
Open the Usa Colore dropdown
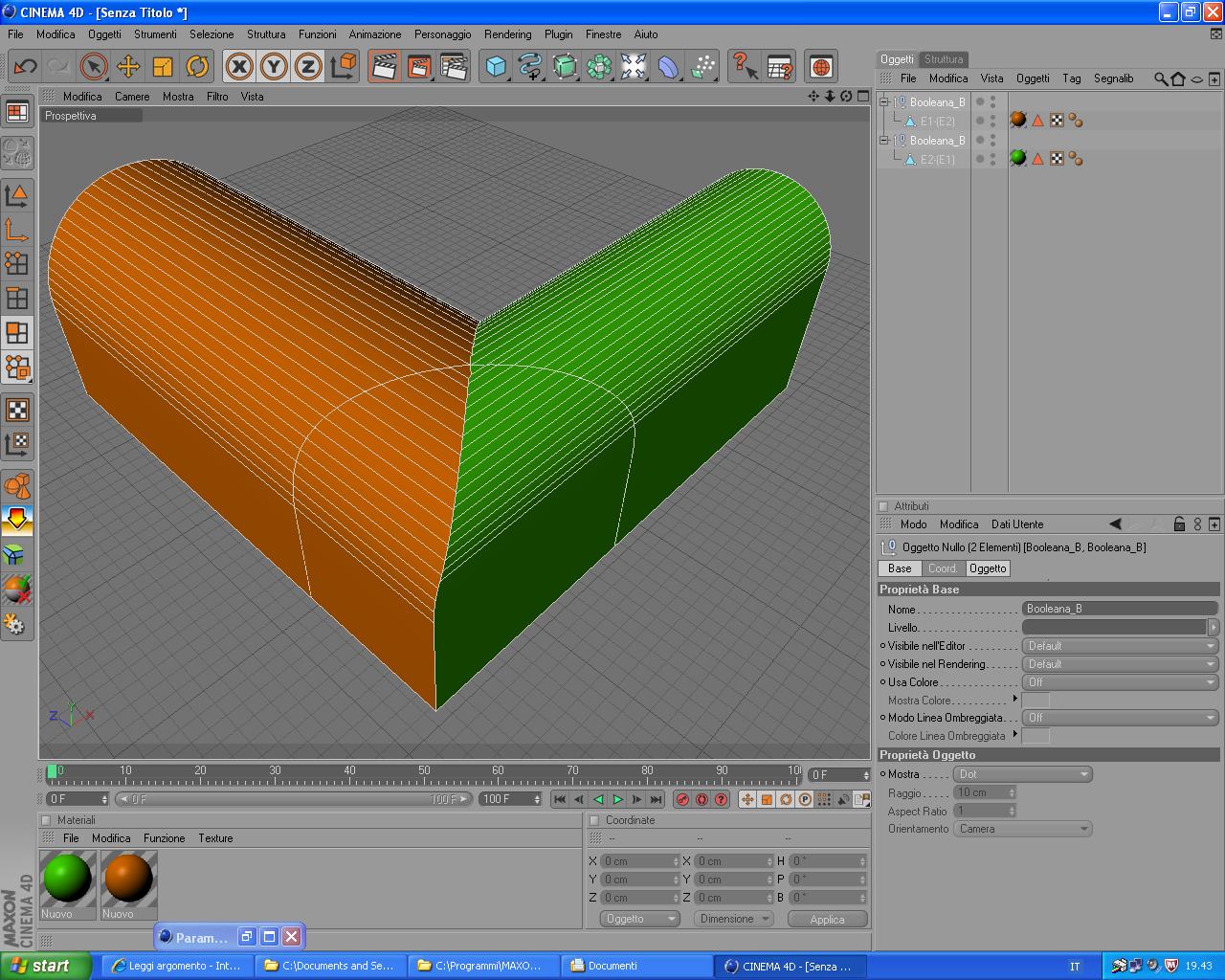click(1120, 682)
